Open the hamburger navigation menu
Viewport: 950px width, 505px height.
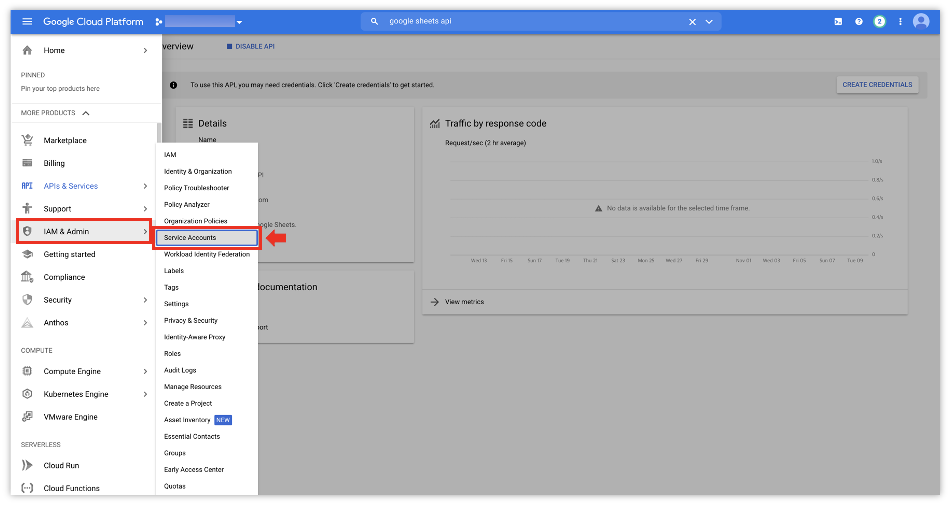(x=27, y=22)
